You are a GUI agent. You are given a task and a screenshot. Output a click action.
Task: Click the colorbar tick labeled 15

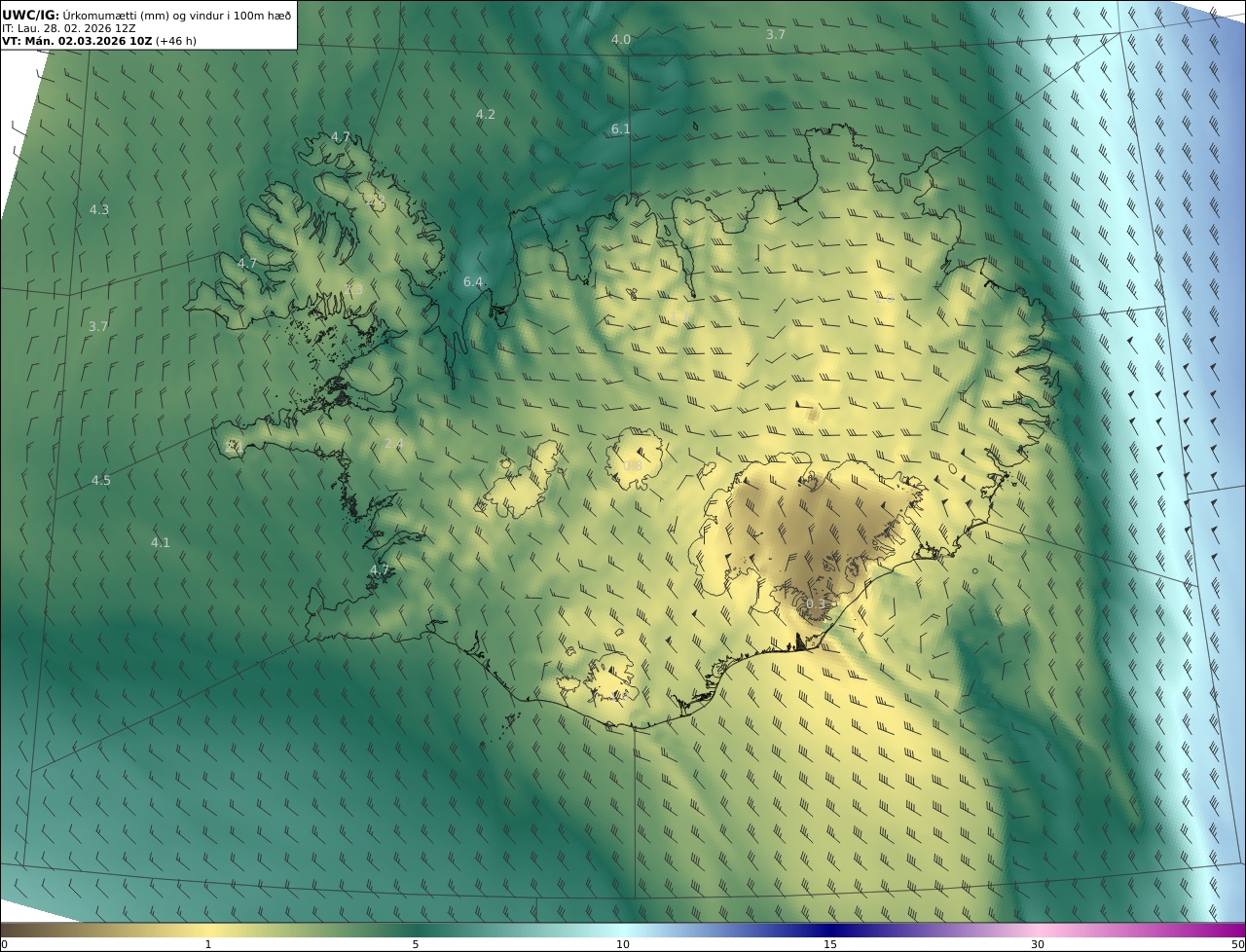coord(830,944)
